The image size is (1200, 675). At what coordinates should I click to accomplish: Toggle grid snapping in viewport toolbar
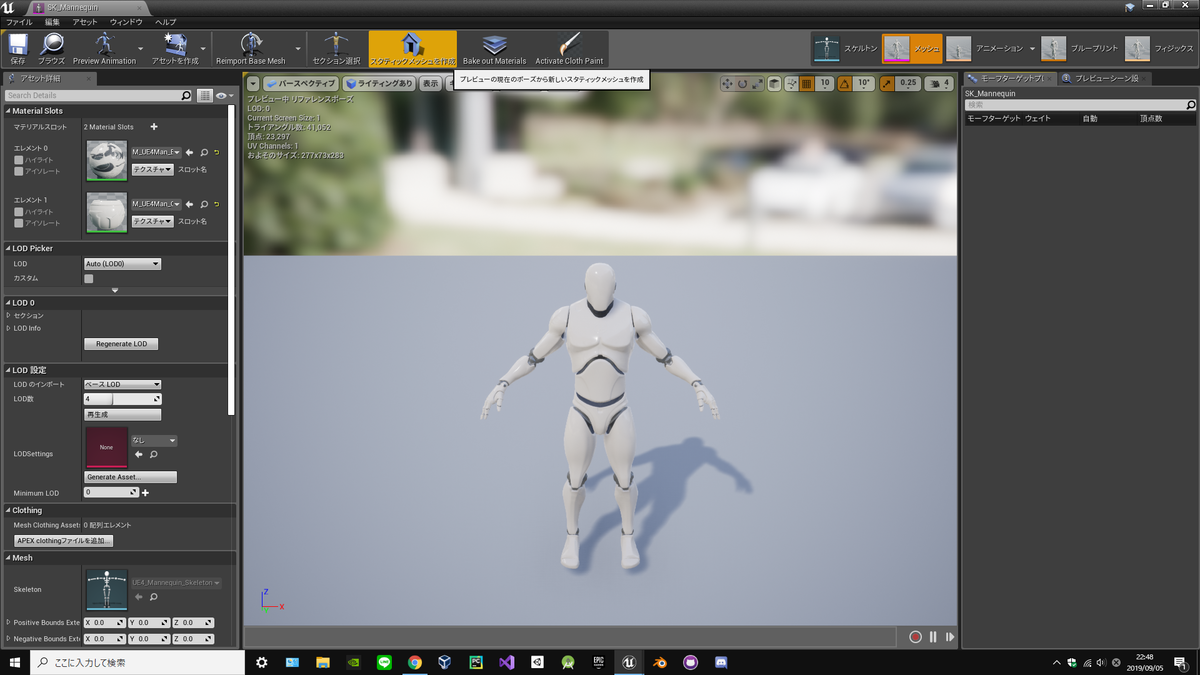(x=806, y=84)
